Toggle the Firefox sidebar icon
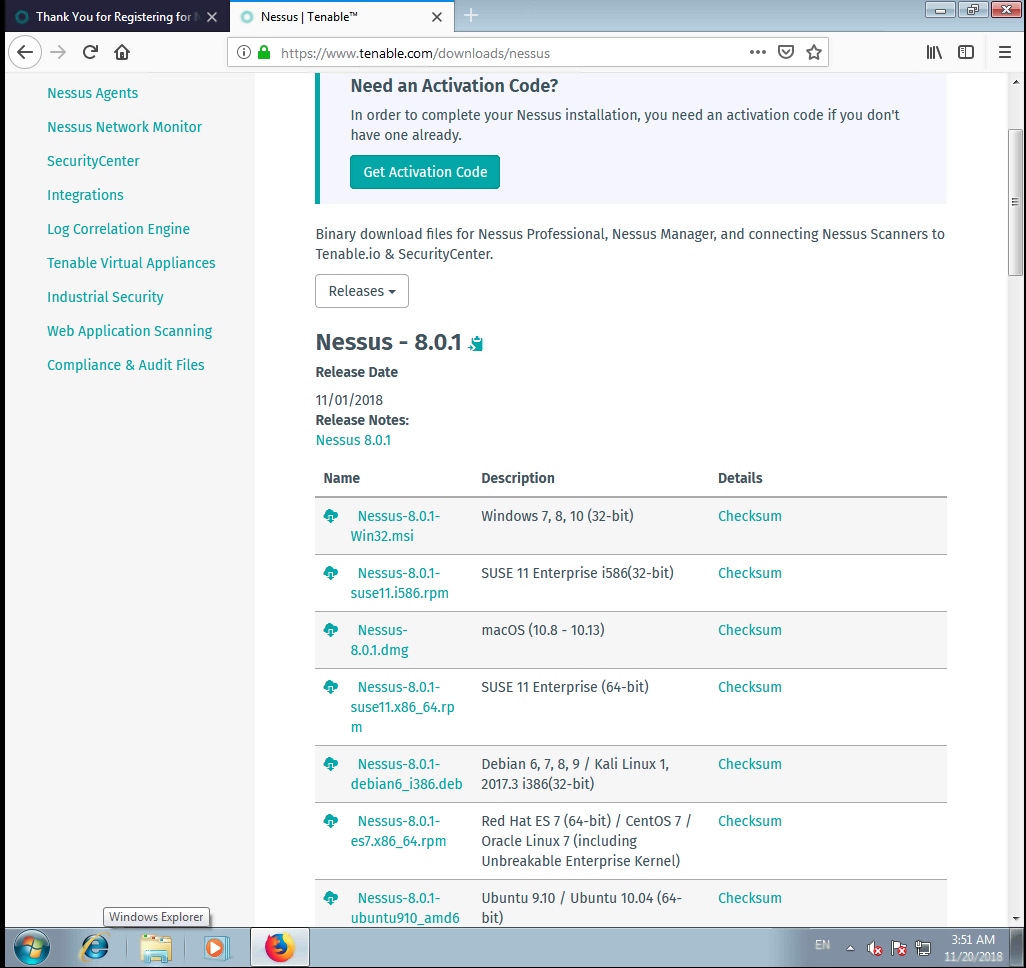 pyautogui.click(x=966, y=52)
